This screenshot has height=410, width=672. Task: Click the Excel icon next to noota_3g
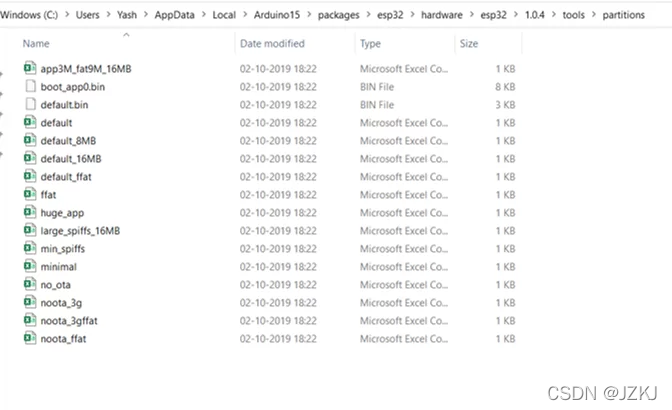tap(30, 302)
